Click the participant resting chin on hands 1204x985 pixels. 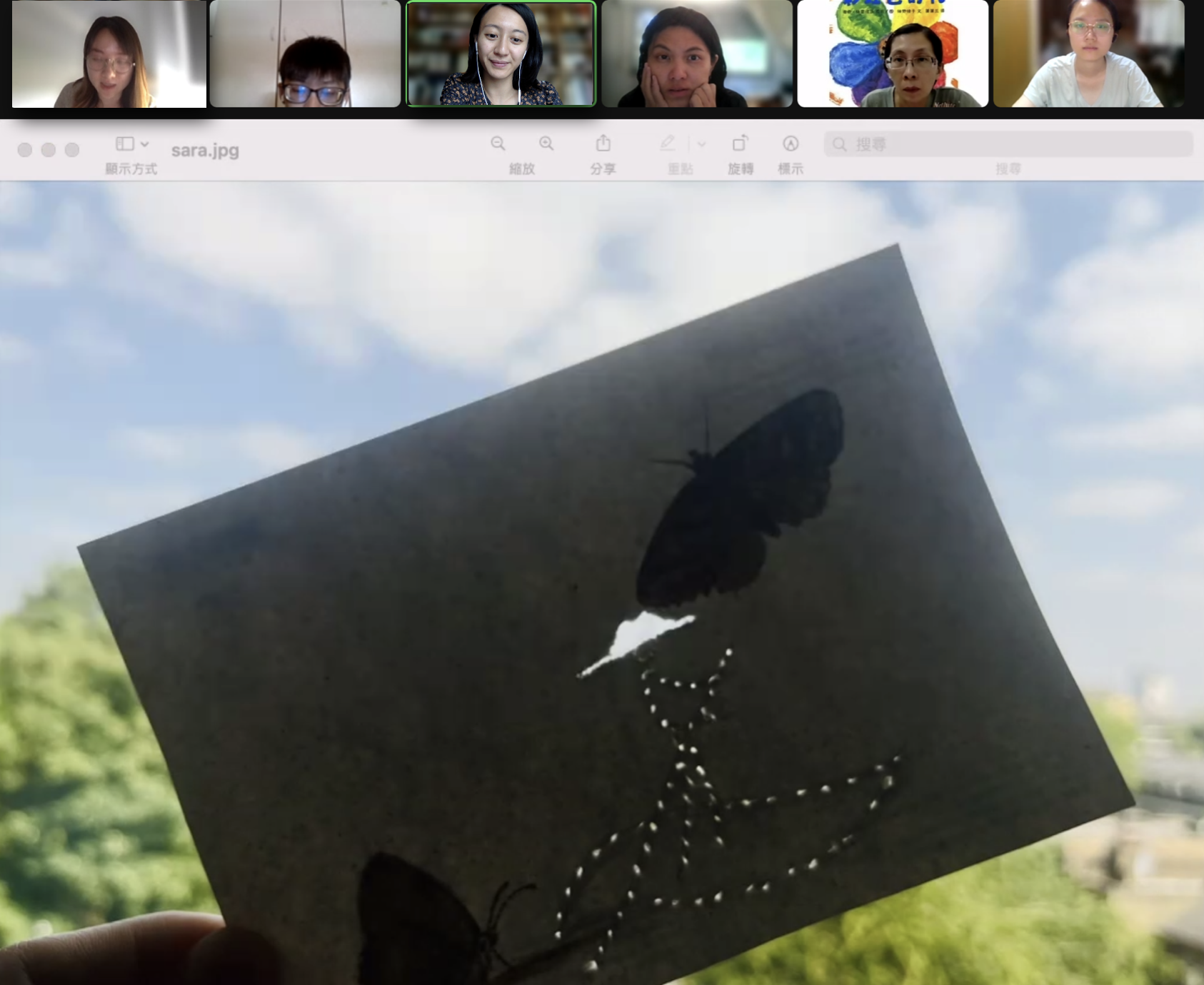click(x=697, y=54)
